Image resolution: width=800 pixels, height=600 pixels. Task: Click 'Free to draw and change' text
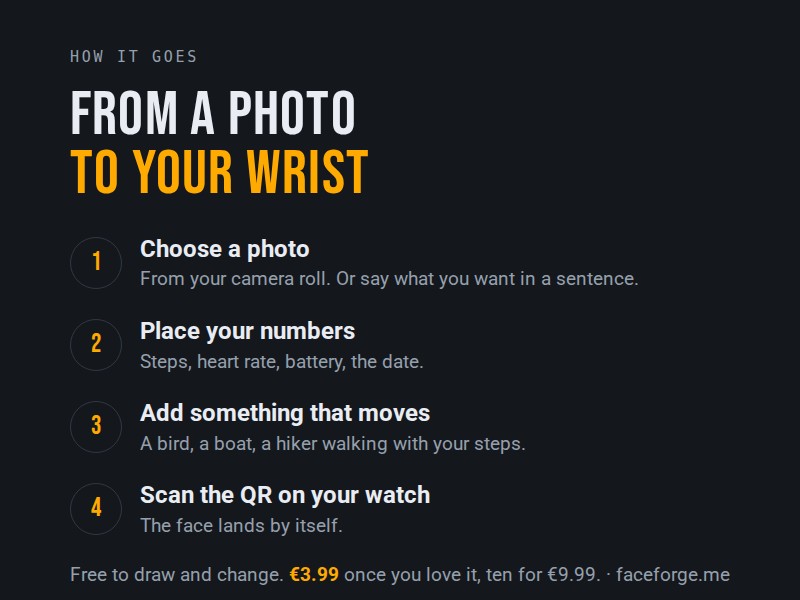coord(177,574)
